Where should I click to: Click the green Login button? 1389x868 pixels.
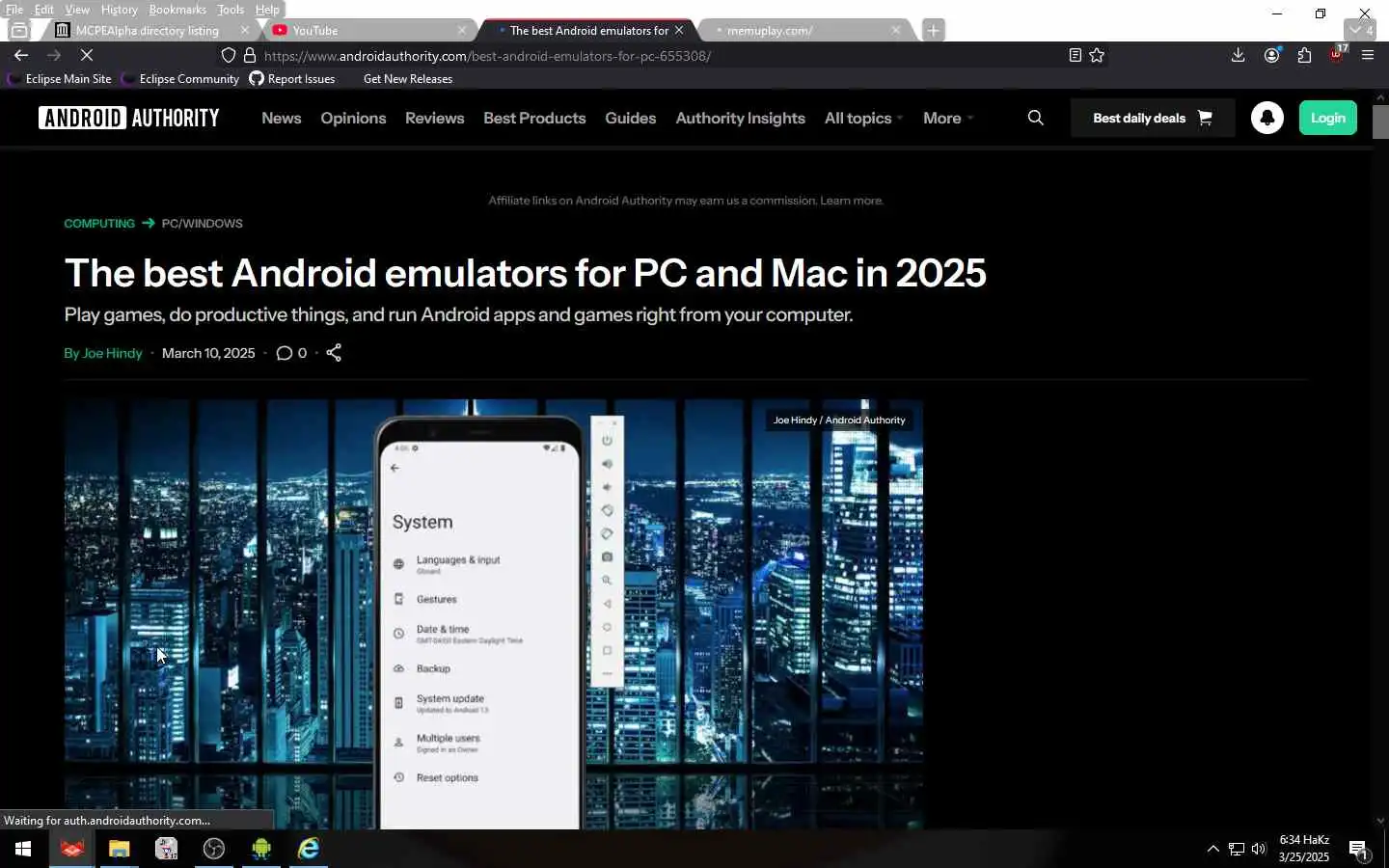(1327, 118)
